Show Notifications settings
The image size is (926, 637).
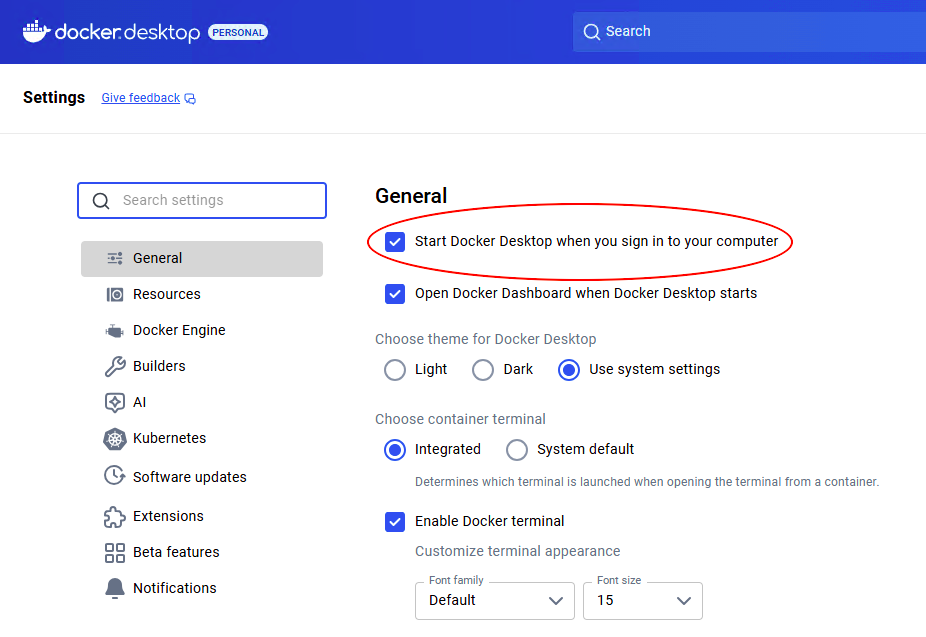point(202,589)
